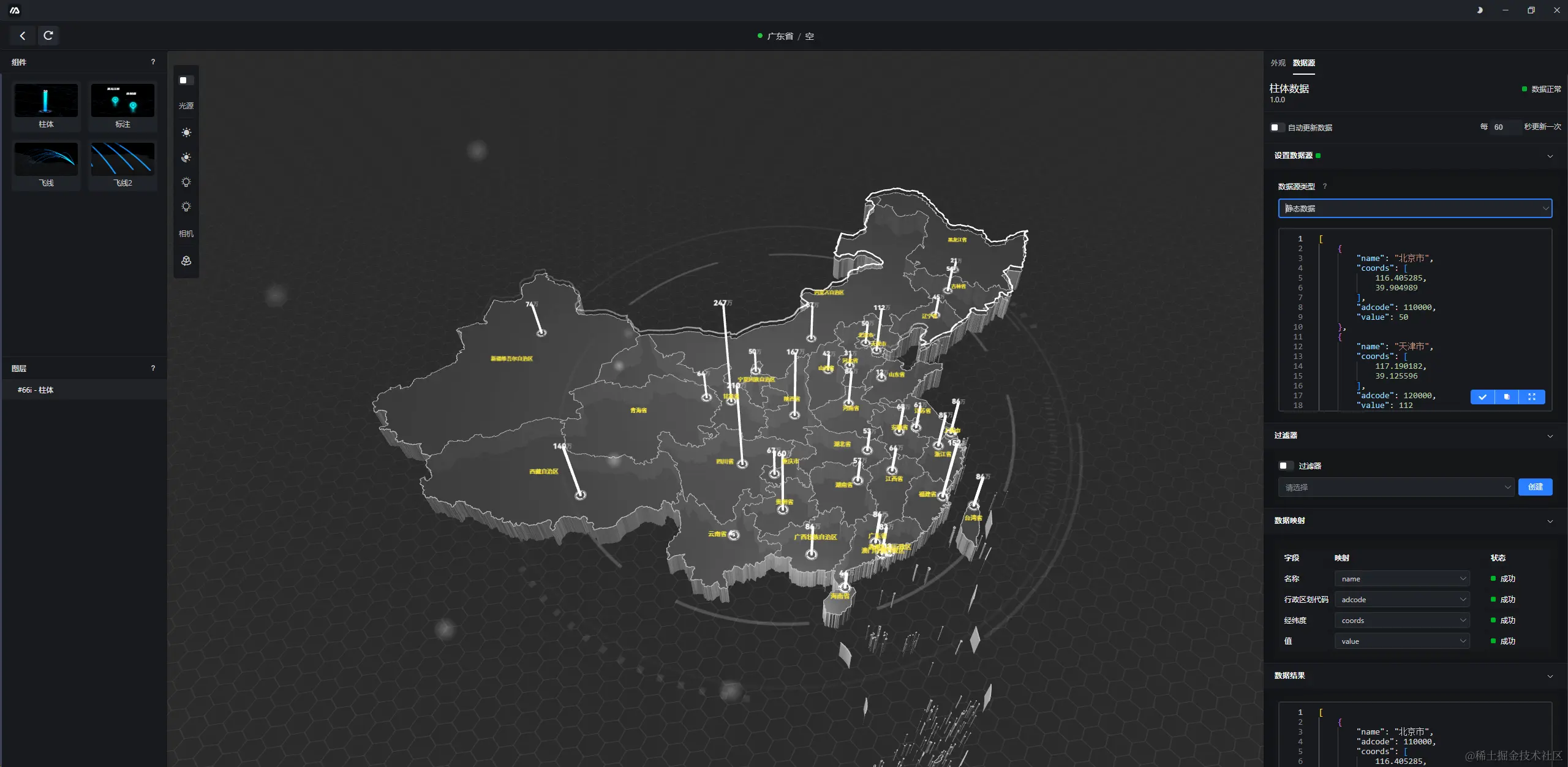Click the 创建 filter button
This screenshot has height=767, width=1568.
point(1535,487)
